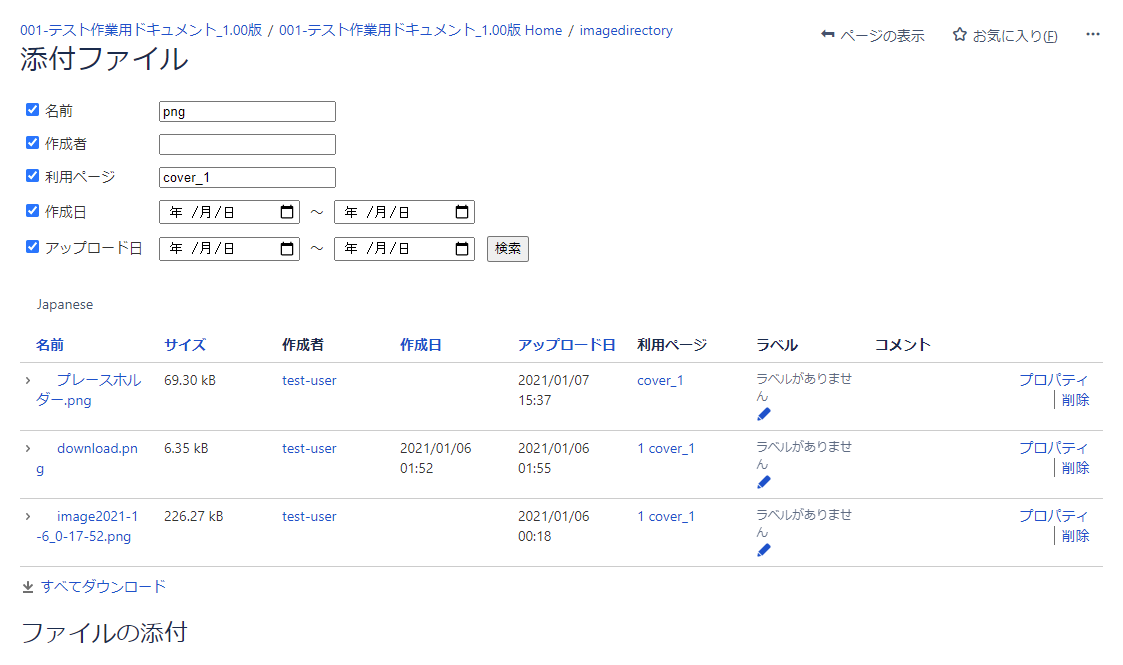1123x665 pixels.
Task: Open calendar picker for アップロード日 end date
Action: pos(462,248)
